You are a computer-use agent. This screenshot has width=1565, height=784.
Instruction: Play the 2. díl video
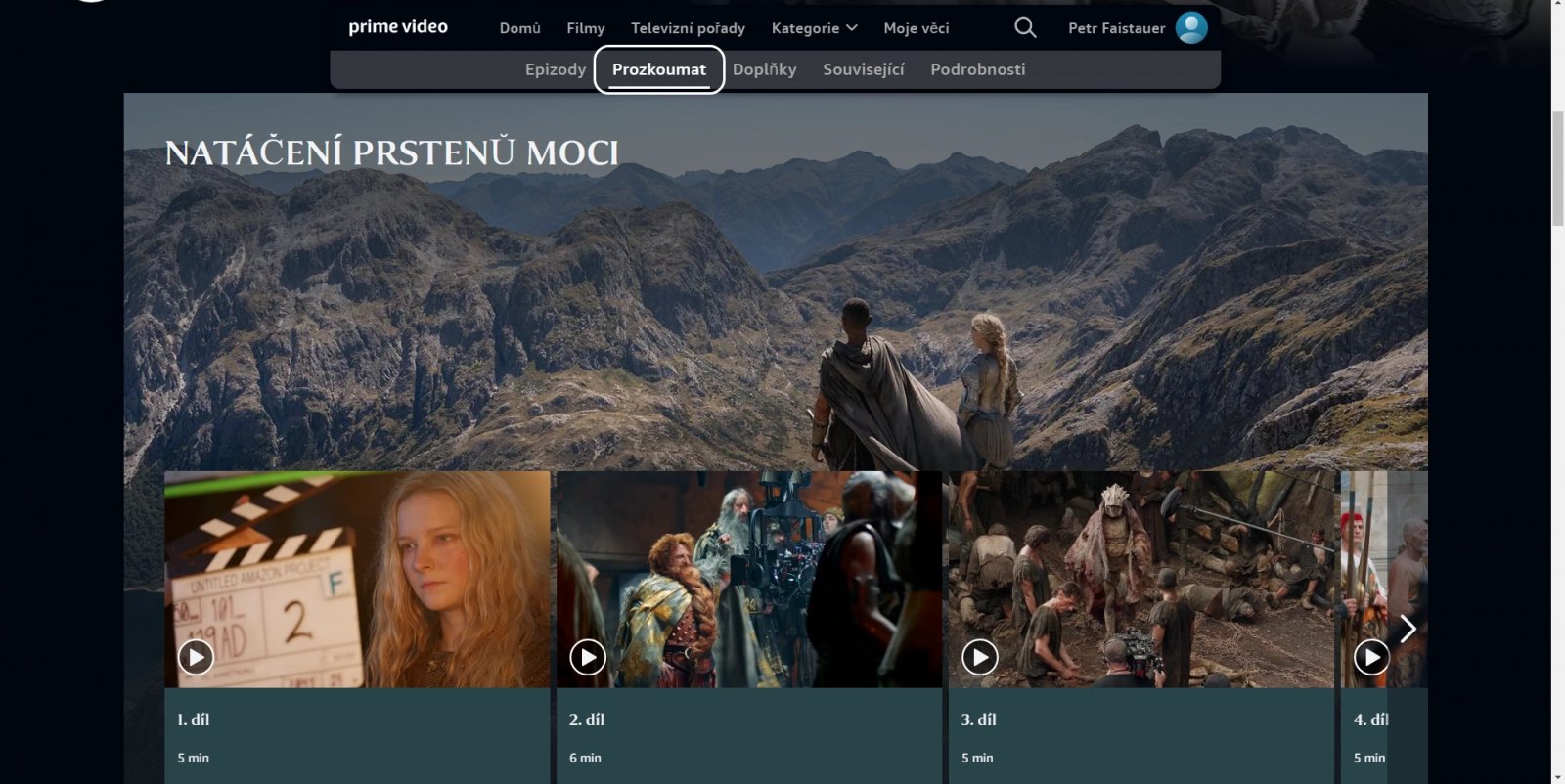(588, 657)
